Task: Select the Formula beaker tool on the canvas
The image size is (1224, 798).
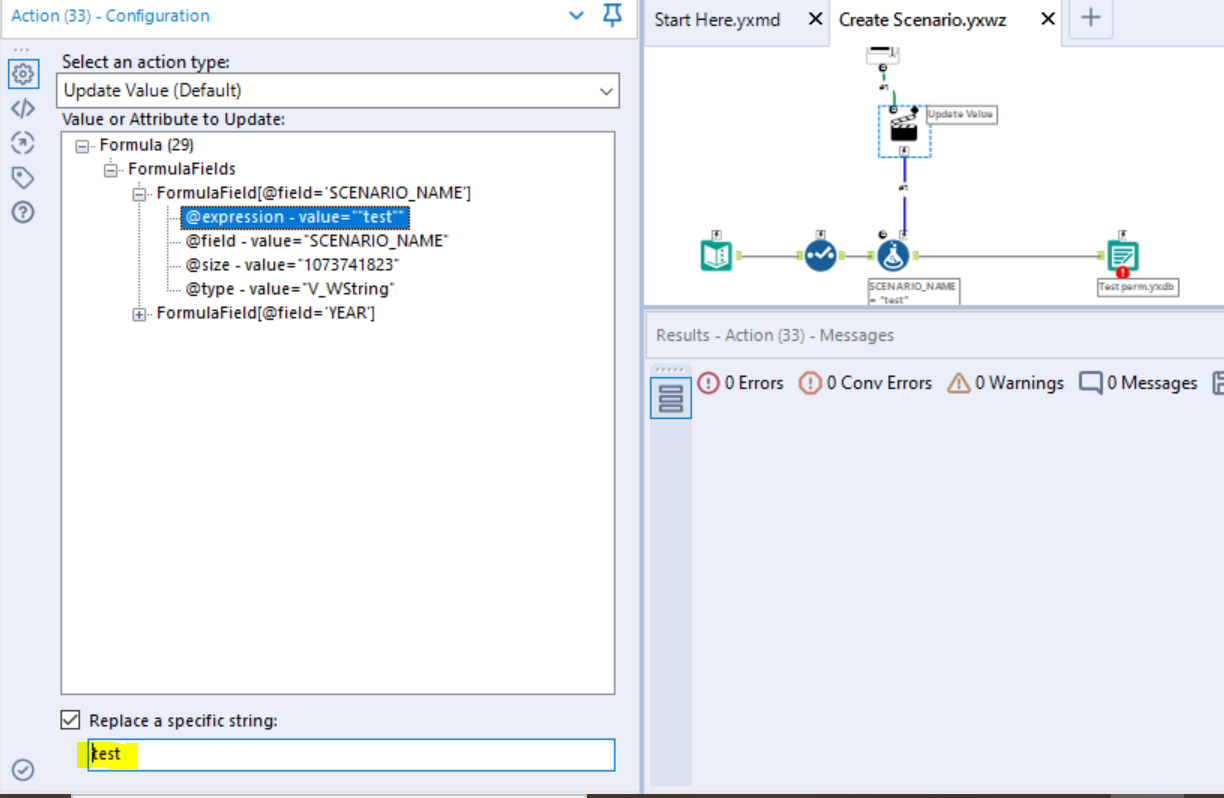Action: point(893,255)
